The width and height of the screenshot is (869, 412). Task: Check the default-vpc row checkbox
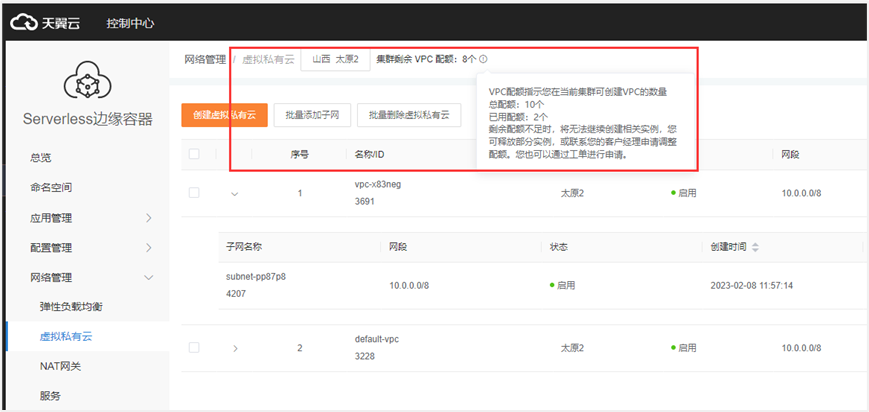pyautogui.click(x=194, y=348)
